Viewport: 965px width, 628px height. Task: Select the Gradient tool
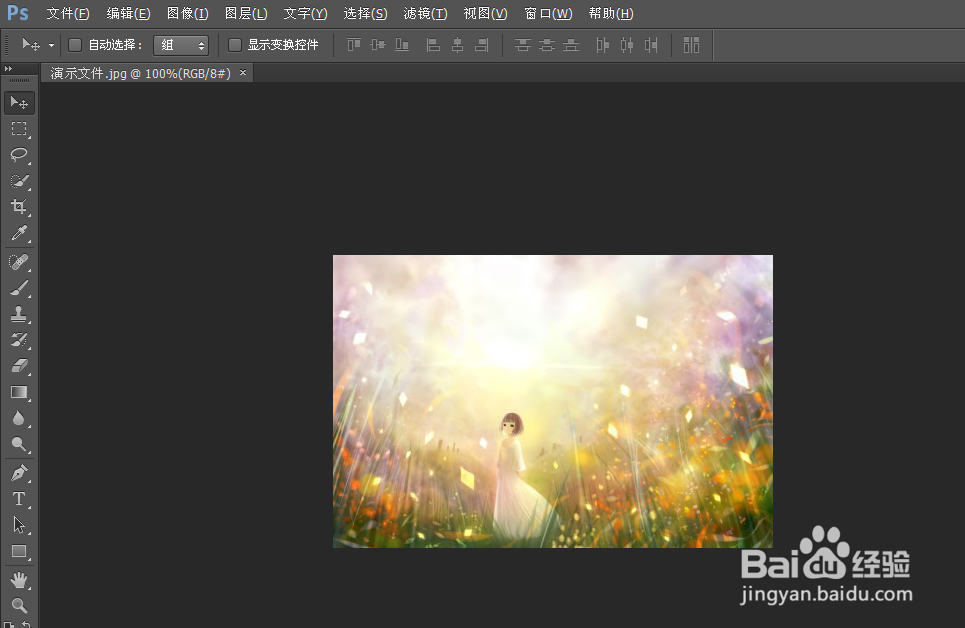click(x=19, y=392)
